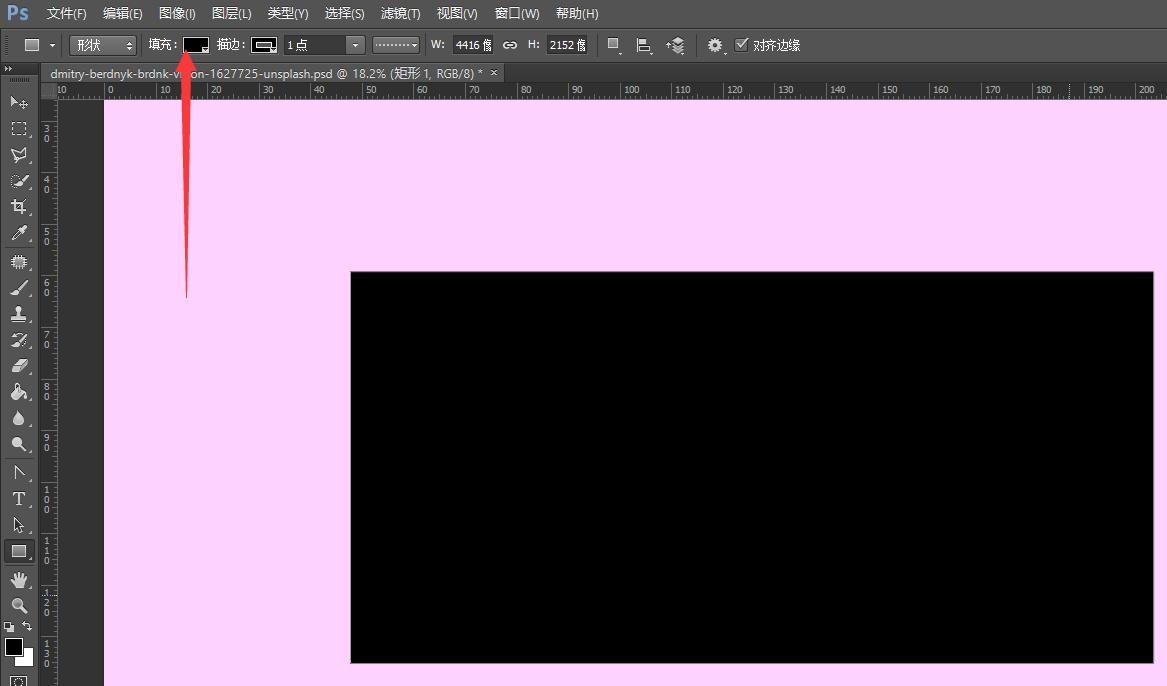Select the Move tool

click(19, 102)
